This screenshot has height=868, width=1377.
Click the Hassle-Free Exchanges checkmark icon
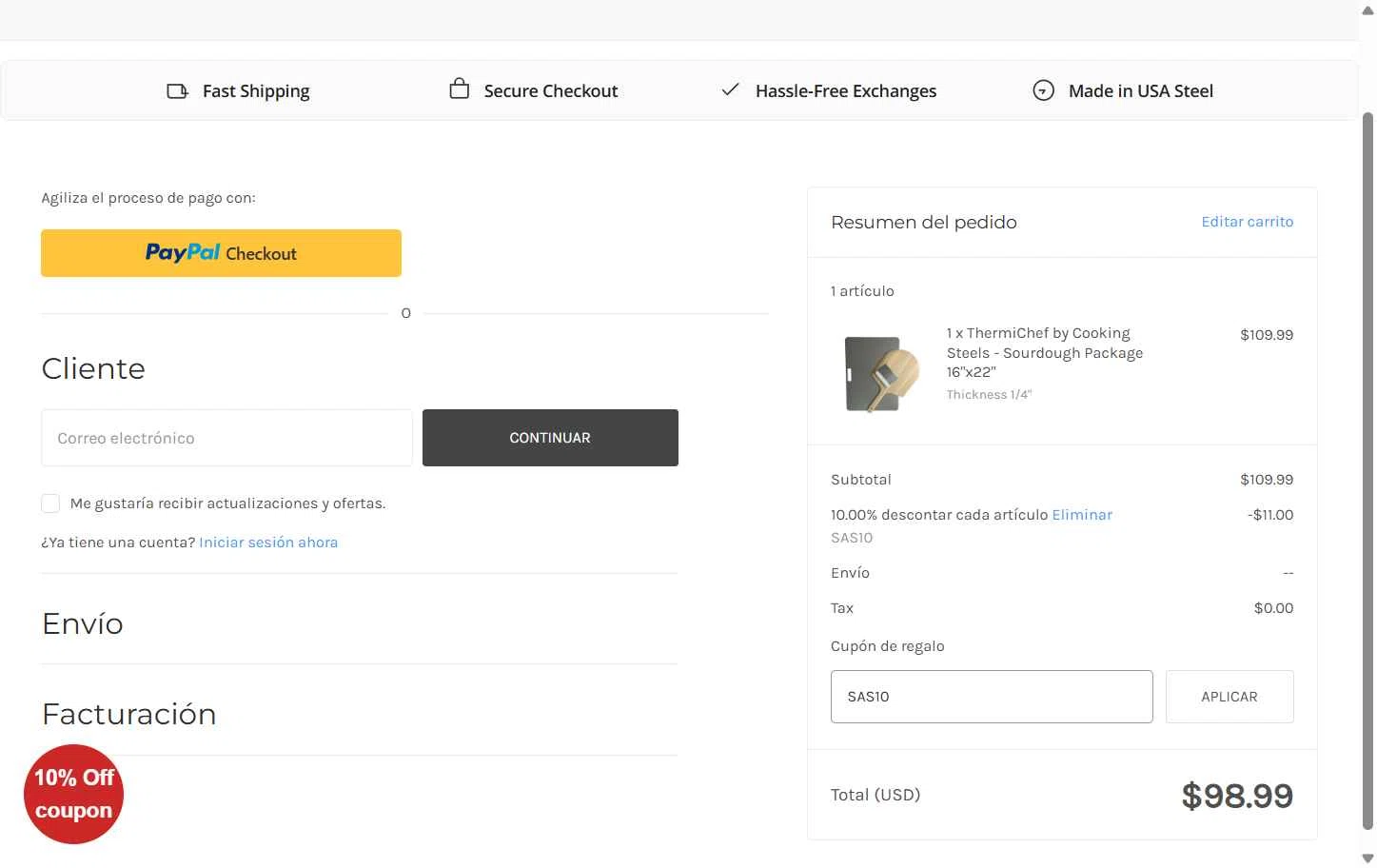click(730, 89)
